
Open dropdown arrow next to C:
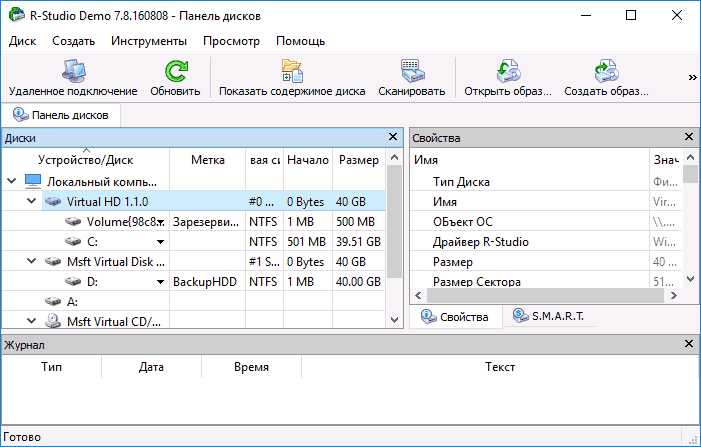(x=160, y=242)
